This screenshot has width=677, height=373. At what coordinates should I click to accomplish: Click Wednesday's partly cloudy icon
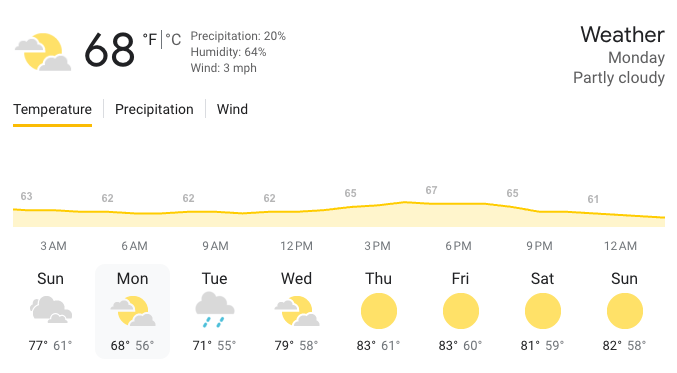click(297, 311)
